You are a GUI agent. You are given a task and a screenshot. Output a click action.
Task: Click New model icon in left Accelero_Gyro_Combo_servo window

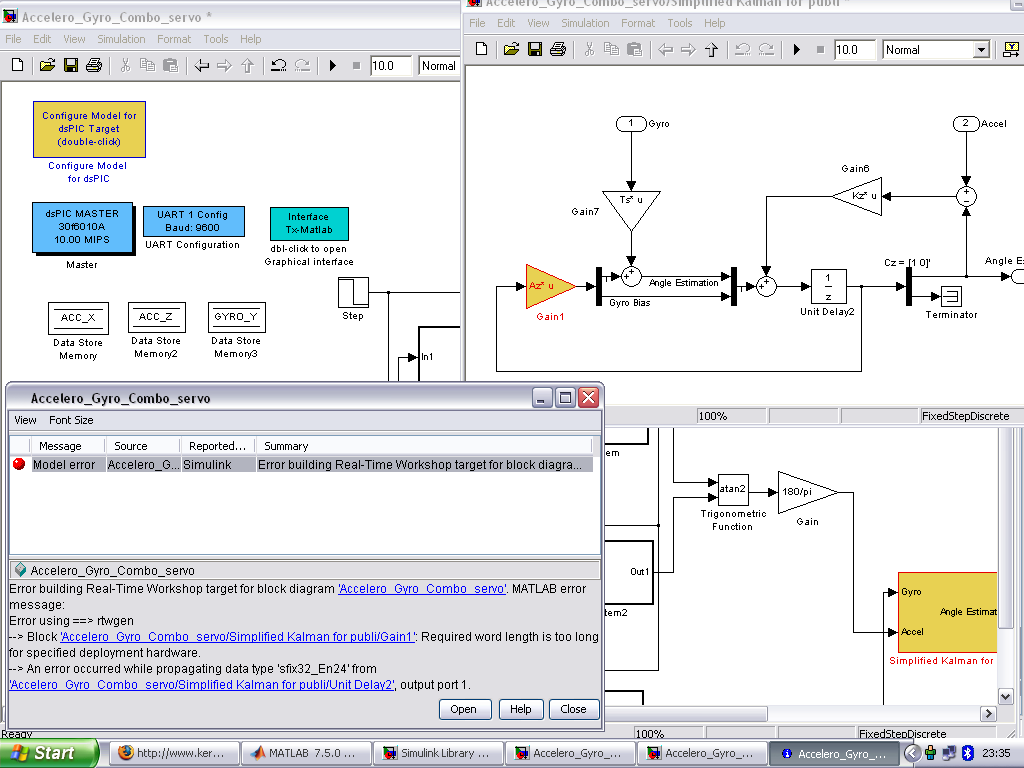[18, 65]
